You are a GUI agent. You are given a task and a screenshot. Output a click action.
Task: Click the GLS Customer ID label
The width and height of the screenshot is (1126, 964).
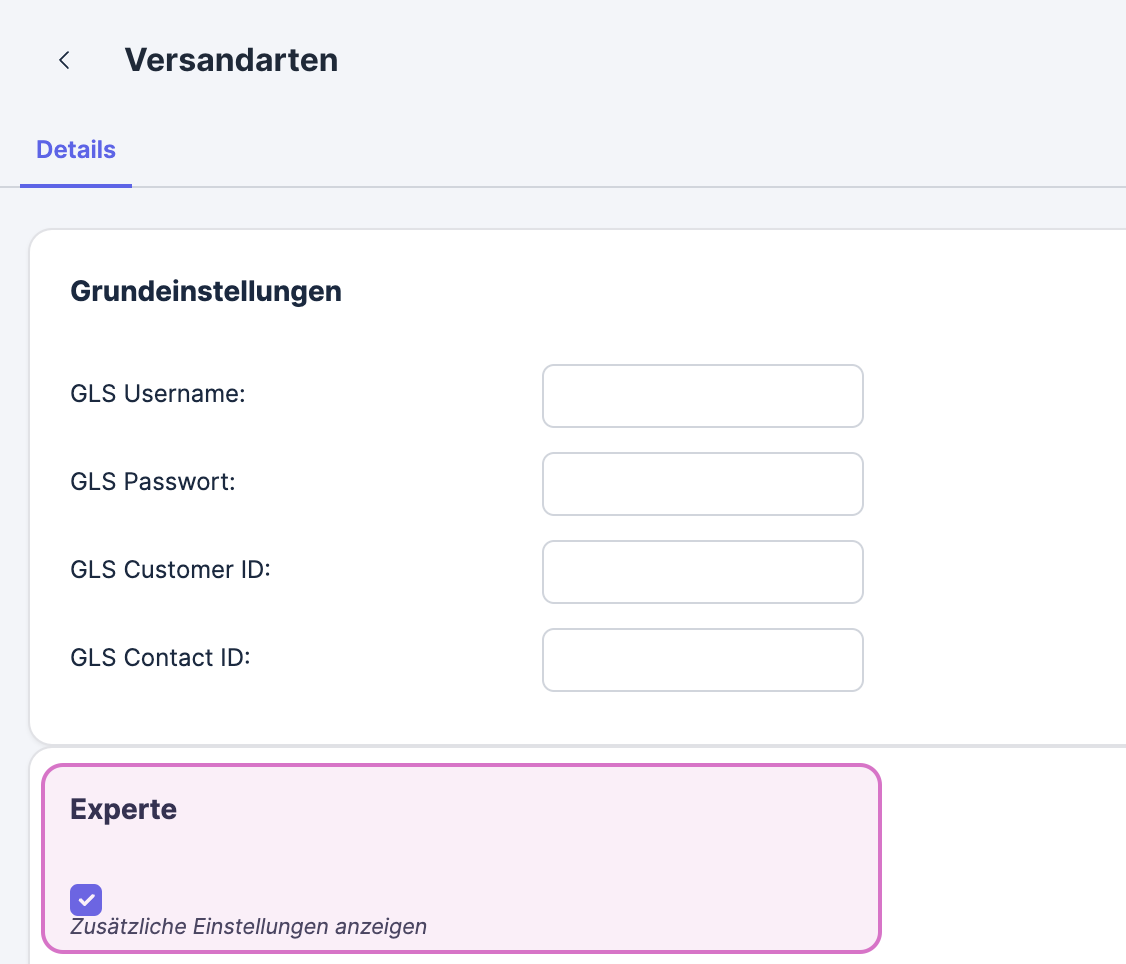point(171,570)
